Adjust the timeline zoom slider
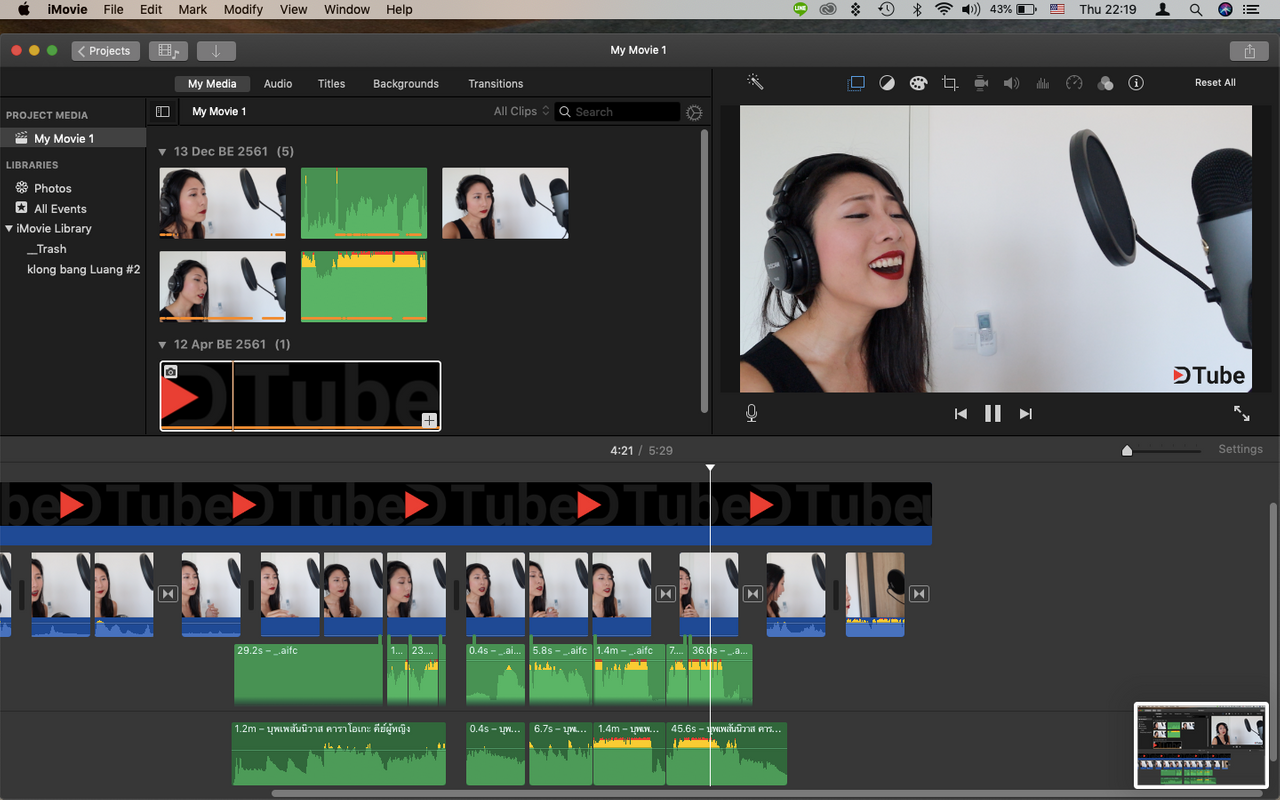Image resolution: width=1280 pixels, height=800 pixels. click(1127, 451)
